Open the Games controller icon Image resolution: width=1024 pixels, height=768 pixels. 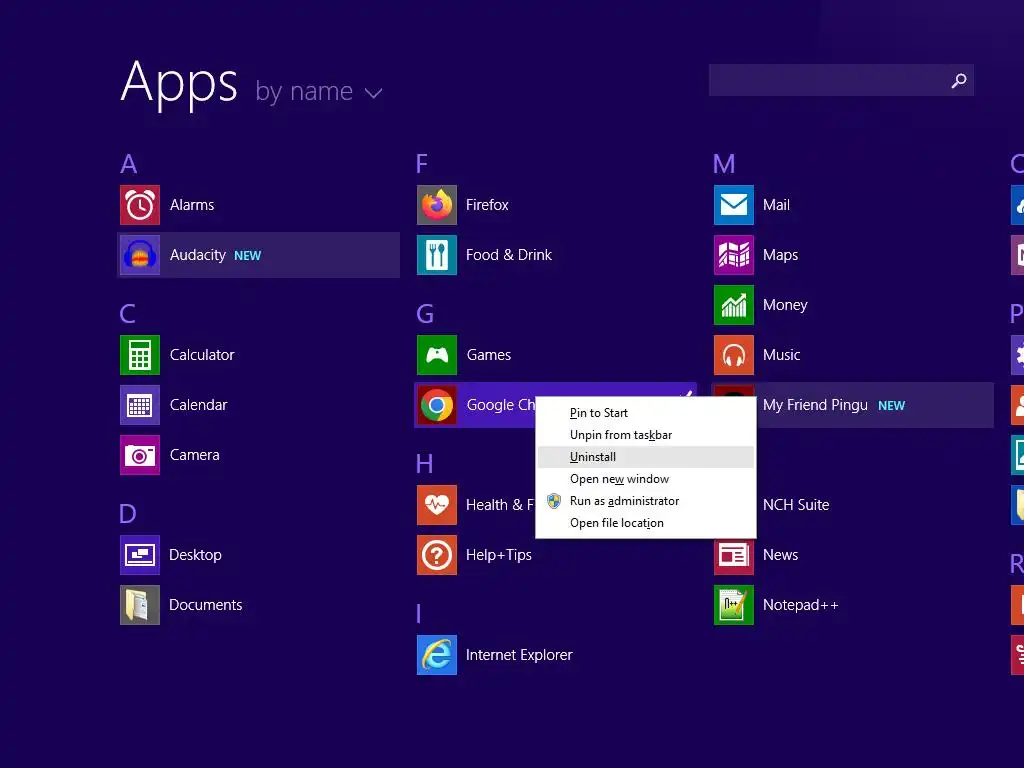tap(437, 355)
